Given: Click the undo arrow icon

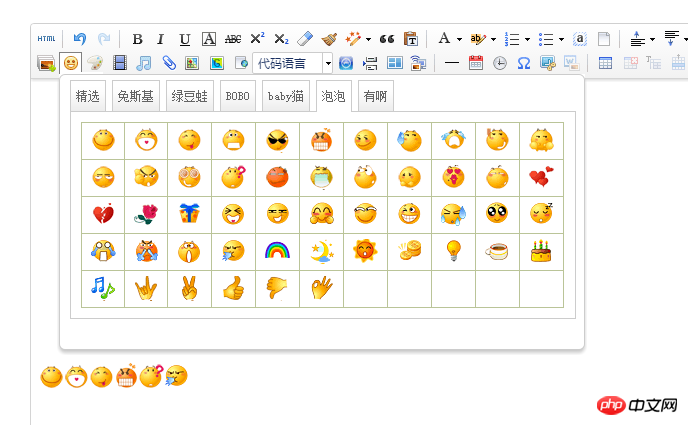Looking at the screenshot, I should tap(80, 39).
